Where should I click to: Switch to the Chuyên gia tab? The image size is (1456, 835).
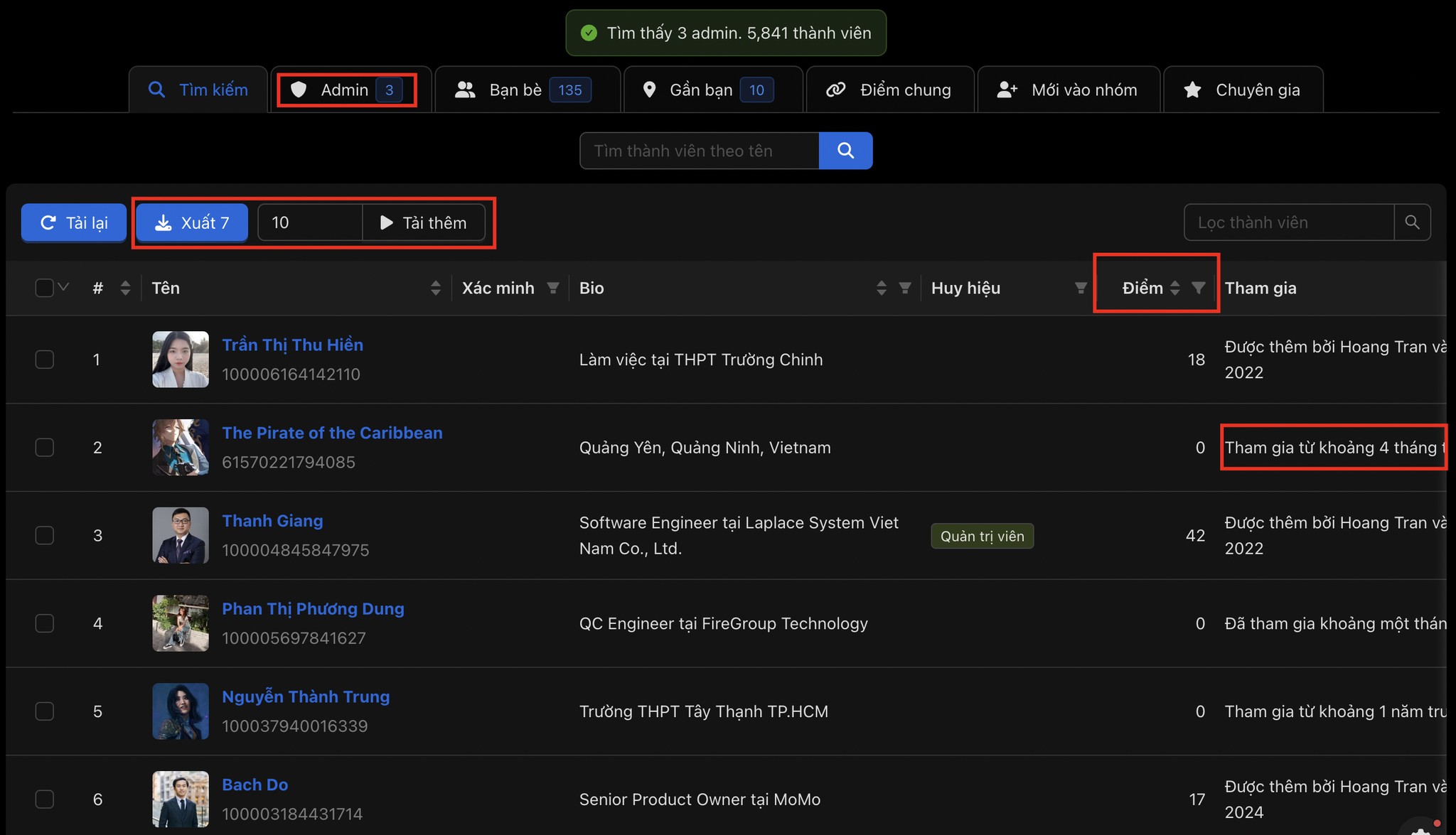tap(1243, 90)
